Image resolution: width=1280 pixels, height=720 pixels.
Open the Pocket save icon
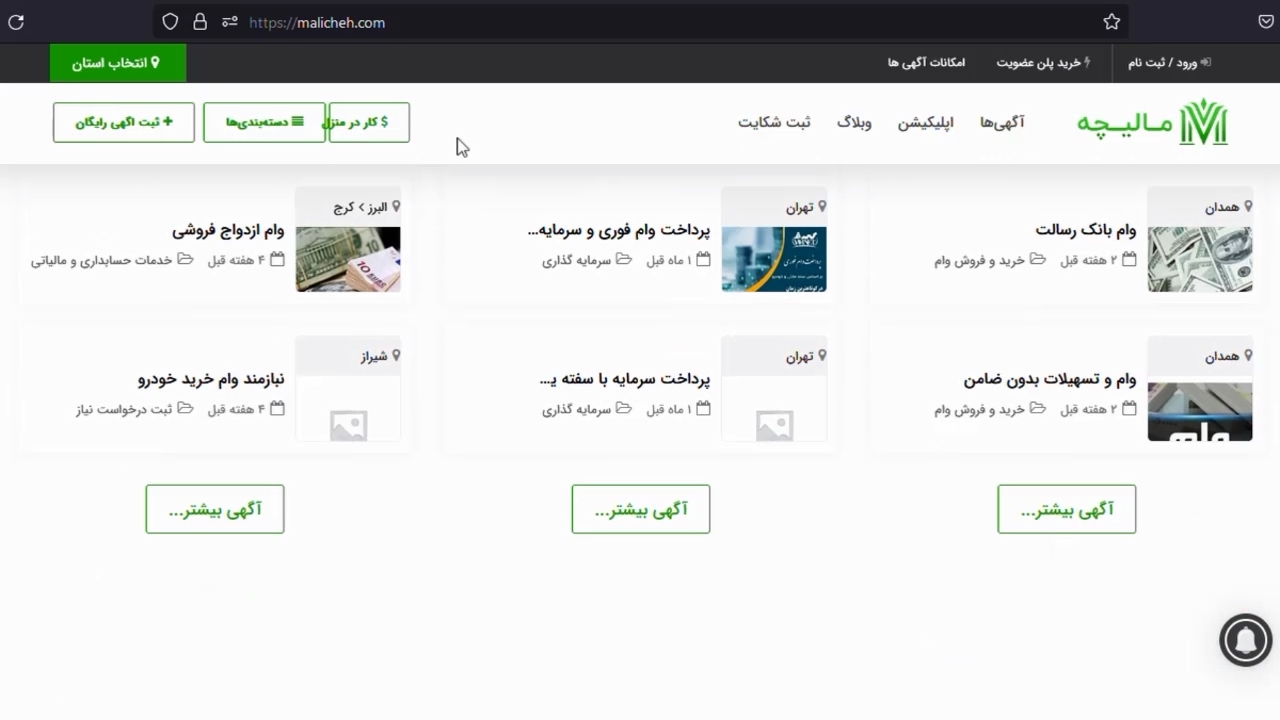[1266, 22]
